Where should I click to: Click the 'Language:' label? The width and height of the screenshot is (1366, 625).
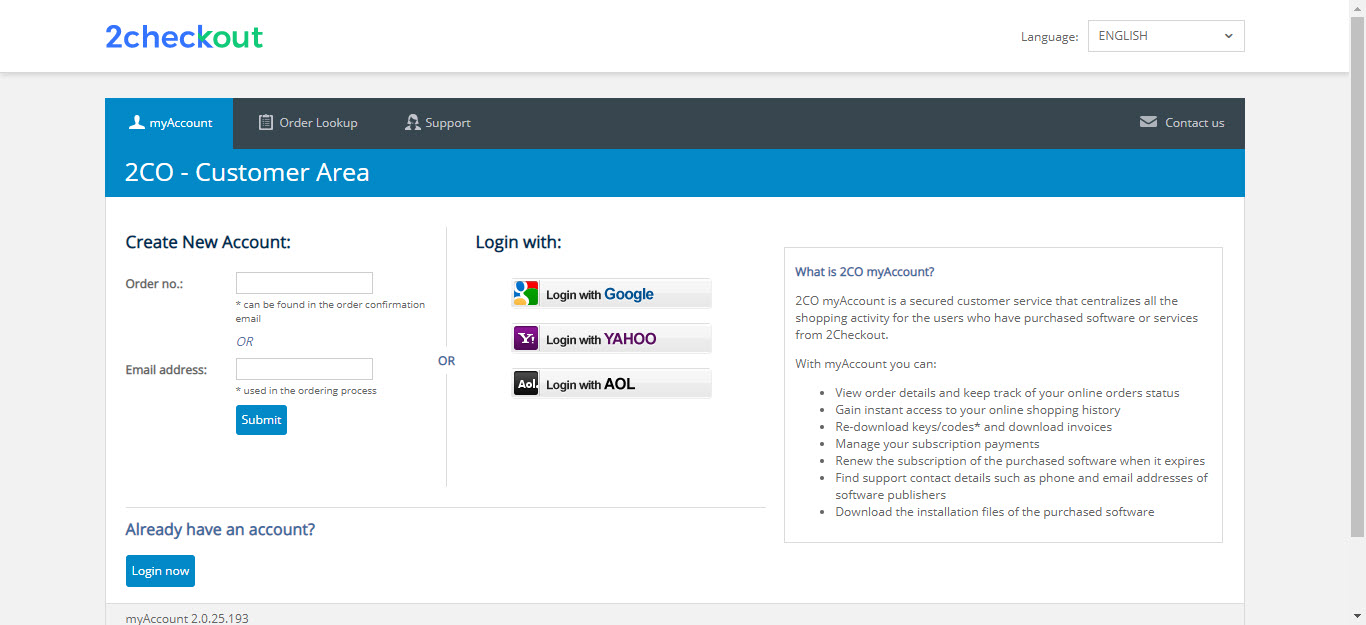[1049, 37]
